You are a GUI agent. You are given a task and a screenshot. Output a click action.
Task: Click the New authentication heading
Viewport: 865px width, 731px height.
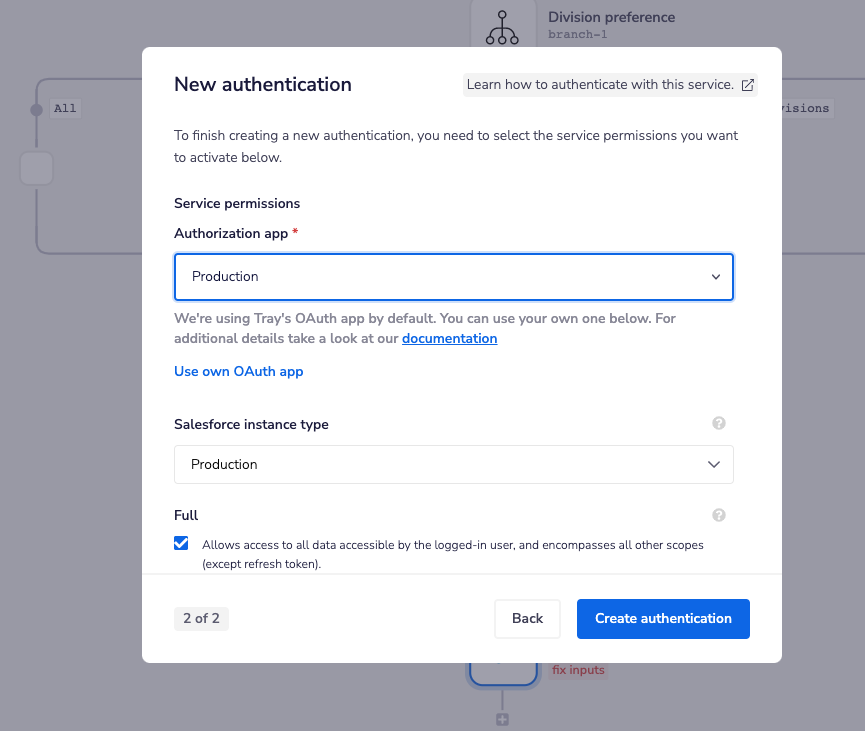[x=263, y=84]
